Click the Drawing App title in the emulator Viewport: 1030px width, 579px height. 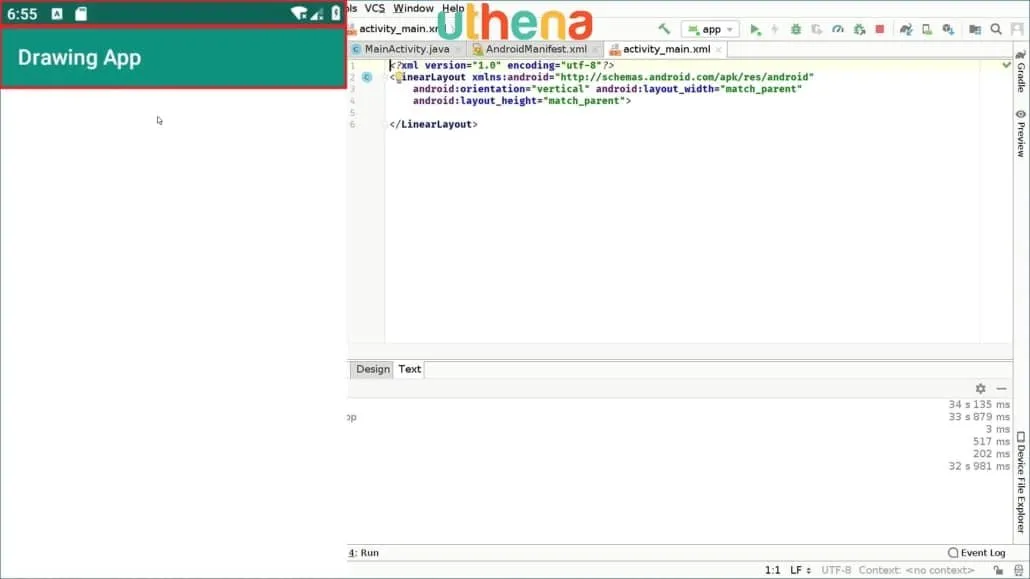tap(79, 58)
